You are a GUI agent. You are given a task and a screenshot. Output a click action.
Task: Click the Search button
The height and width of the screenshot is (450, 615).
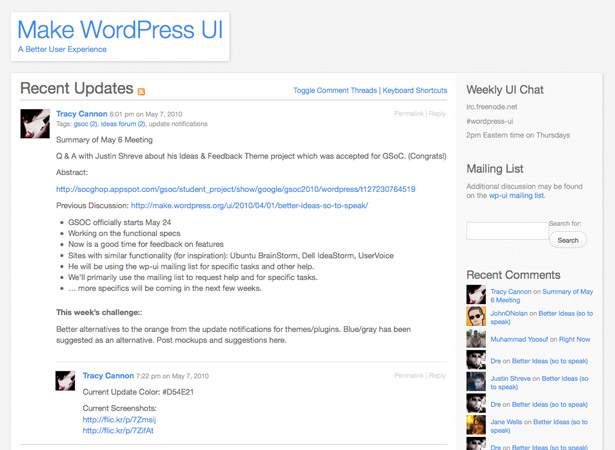[x=568, y=240]
